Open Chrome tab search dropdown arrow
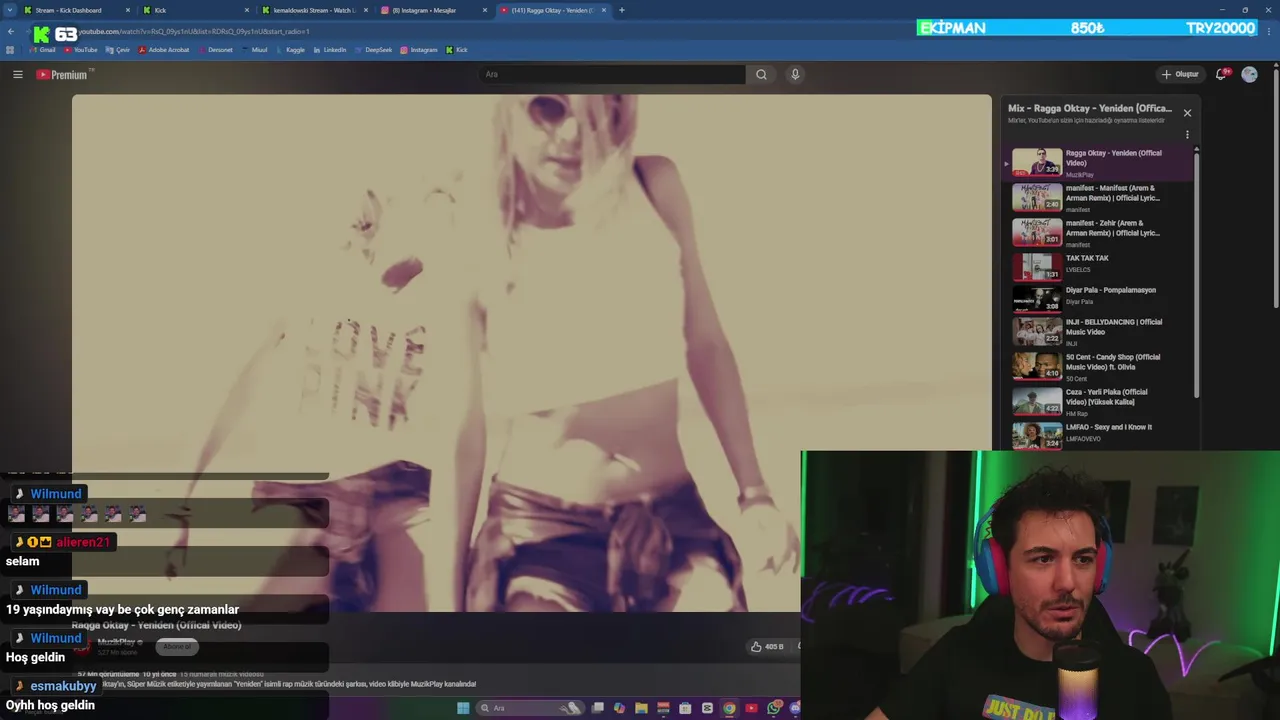This screenshot has width=1280, height=720. (9, 10)
